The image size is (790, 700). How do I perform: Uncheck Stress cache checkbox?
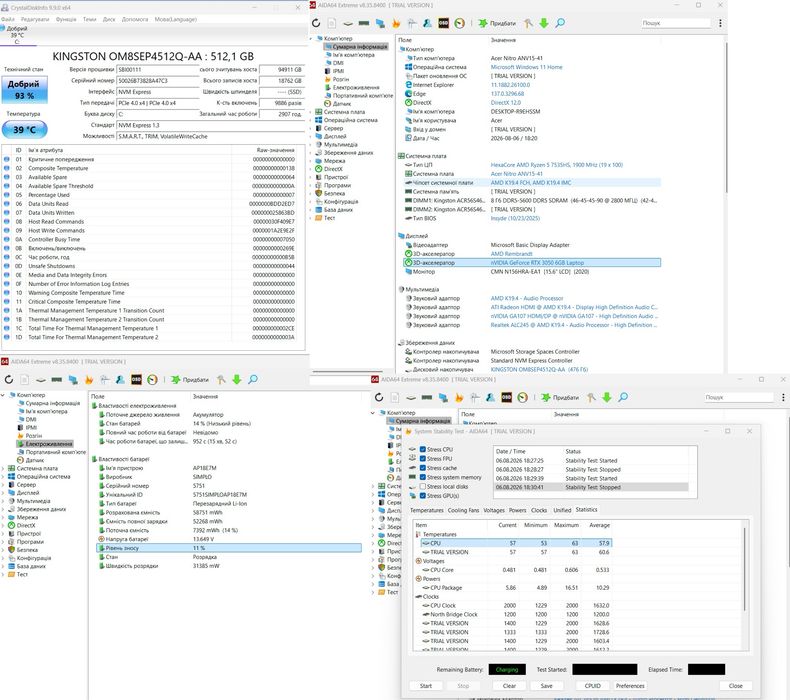coord(423,468)
